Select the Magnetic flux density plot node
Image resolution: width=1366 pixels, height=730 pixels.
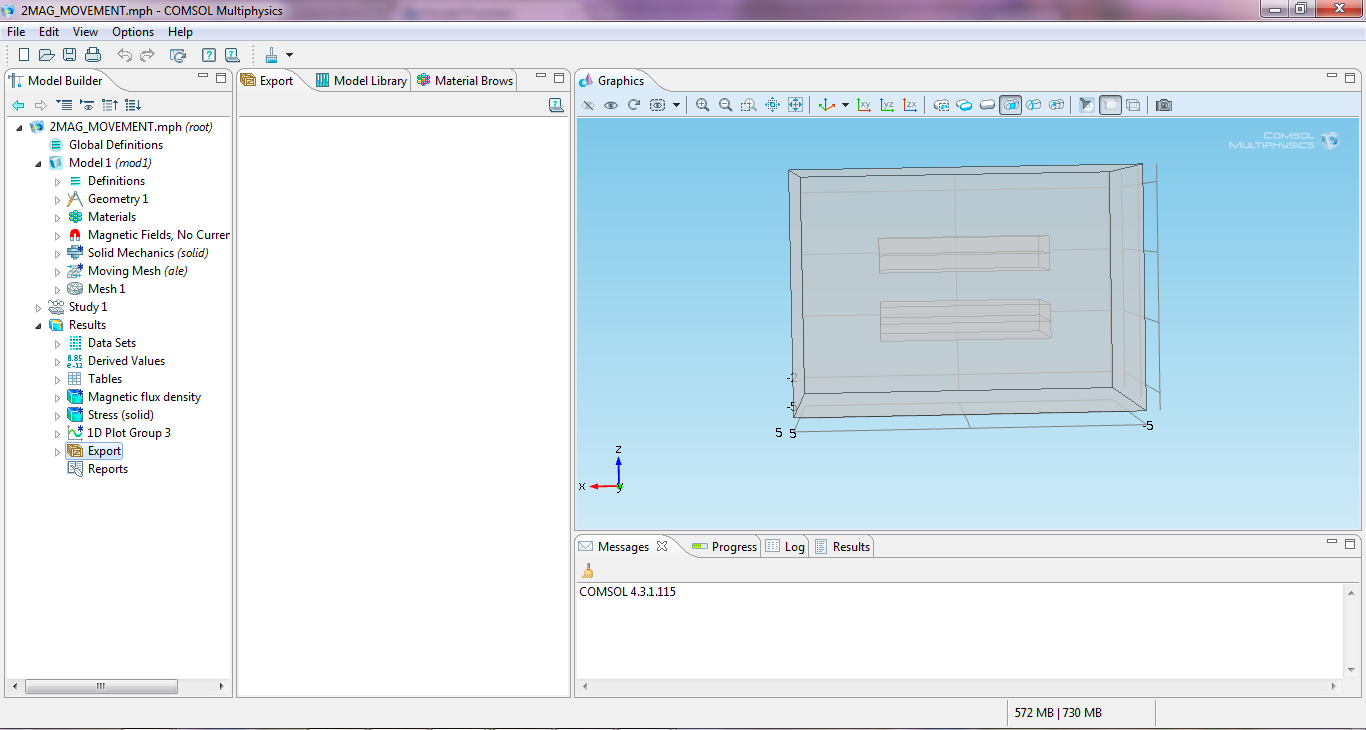(144, 397)
